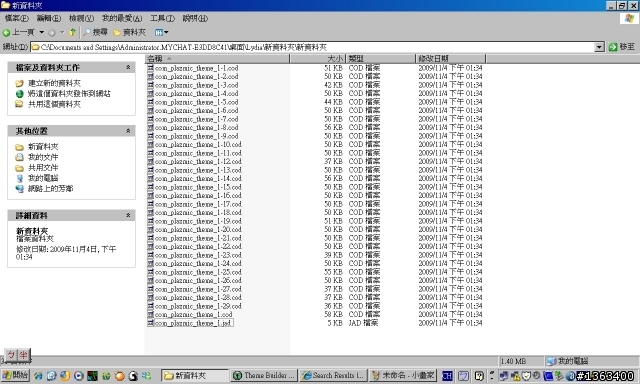The height and width of the screenshot is (384, 640).
Task: Click file icon of com_plazmic_theme_1-22.cod
Action: click(x=151, y=246)
